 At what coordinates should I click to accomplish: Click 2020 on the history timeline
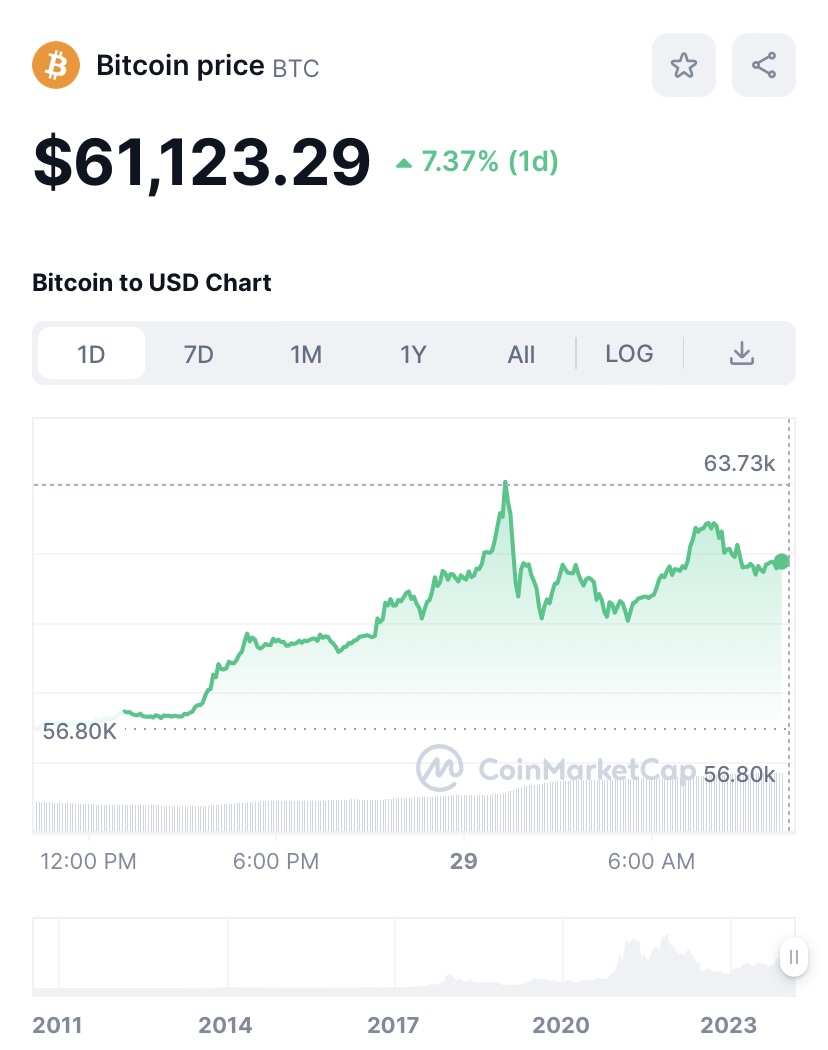pos(561,1025)
